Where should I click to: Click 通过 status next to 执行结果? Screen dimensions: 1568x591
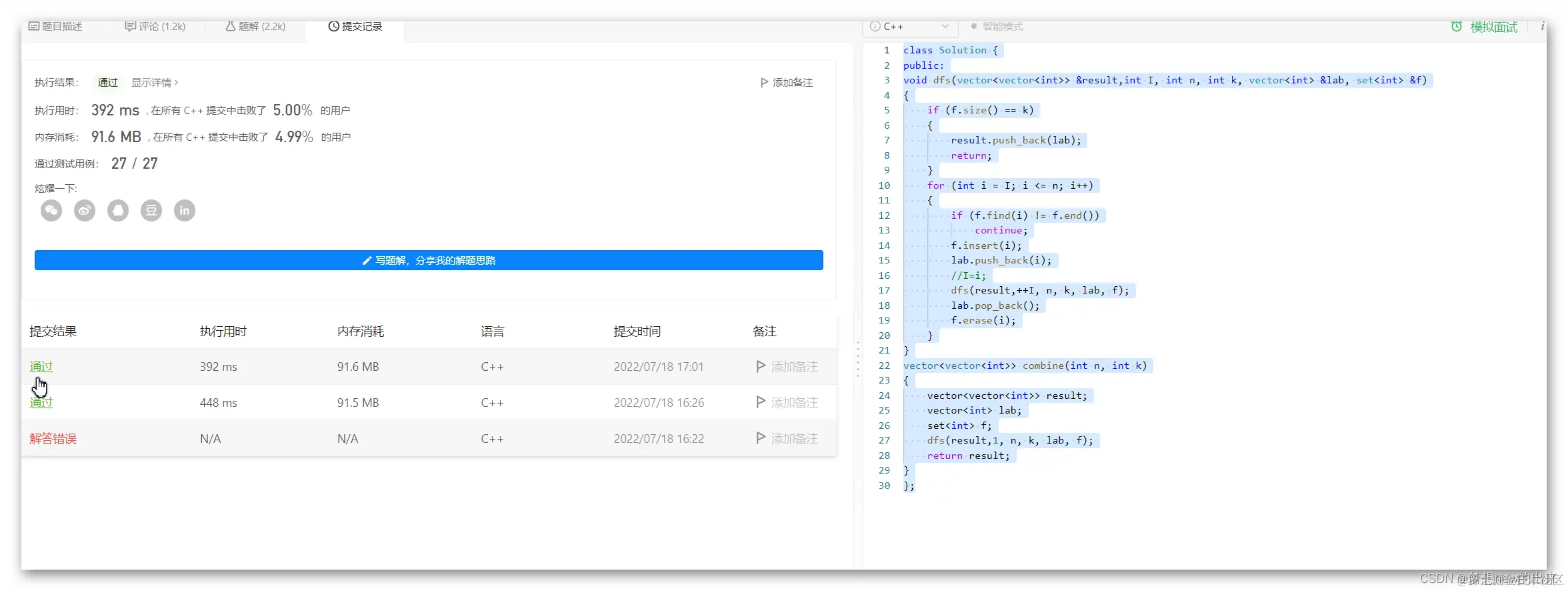tap(108, 83)
